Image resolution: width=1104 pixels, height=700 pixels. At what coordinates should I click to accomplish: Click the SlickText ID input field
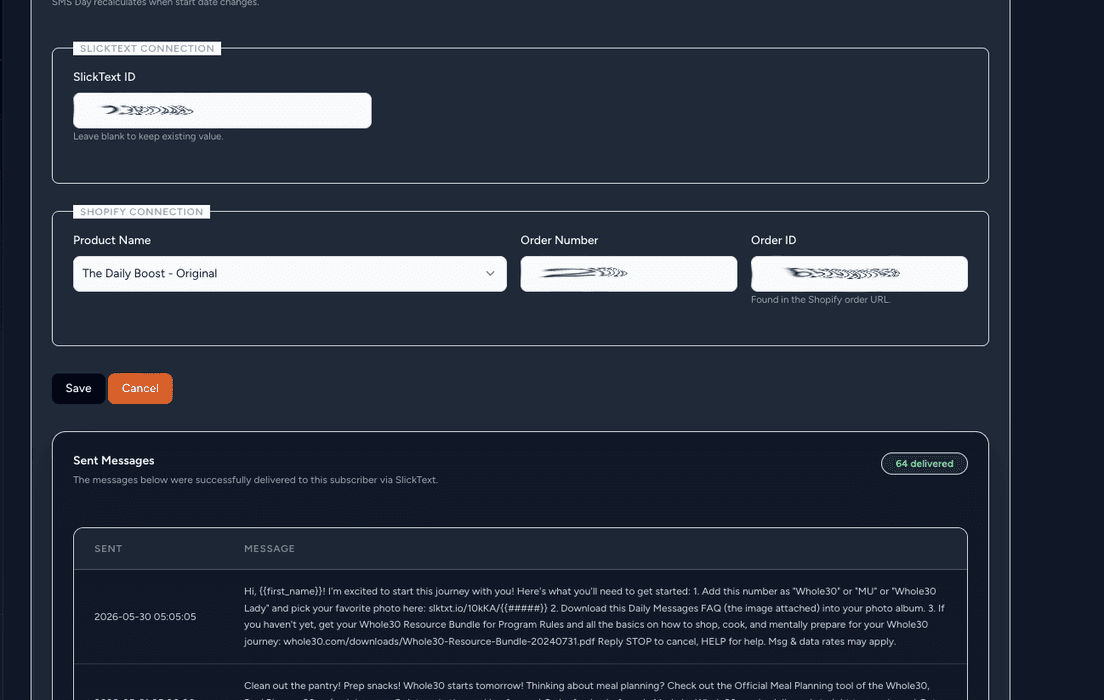(222, 111)
